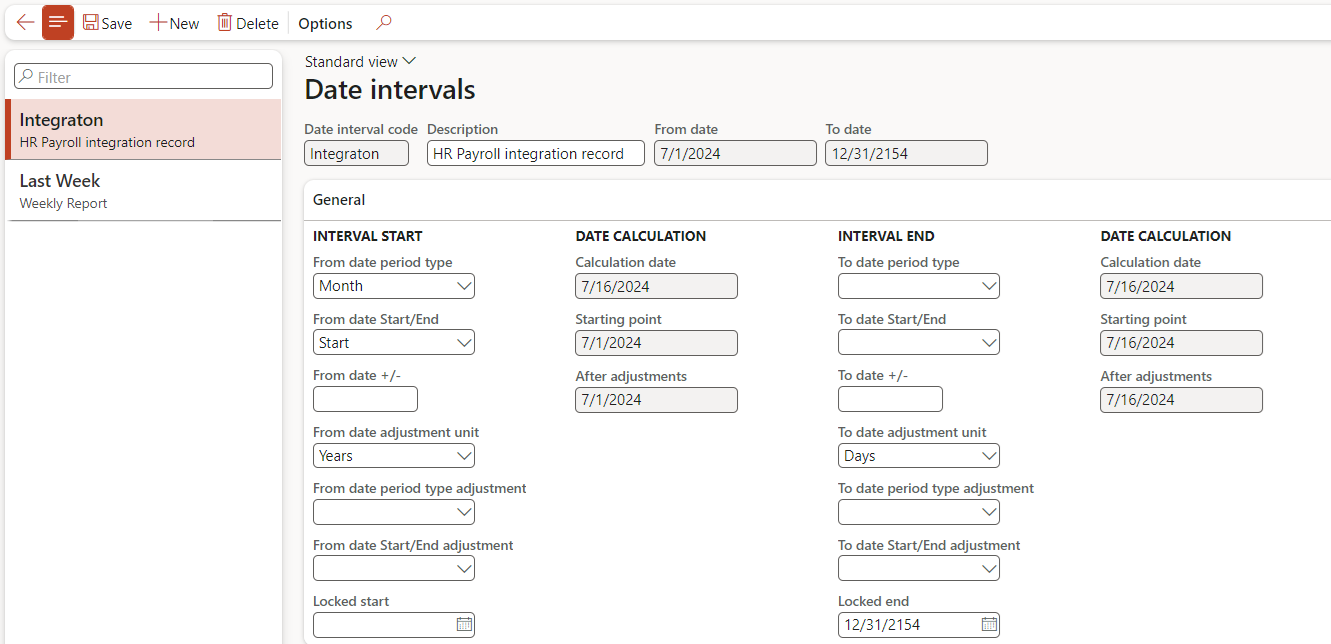
Task: Click Interval End Starting point field
Action: (1181, 343)
